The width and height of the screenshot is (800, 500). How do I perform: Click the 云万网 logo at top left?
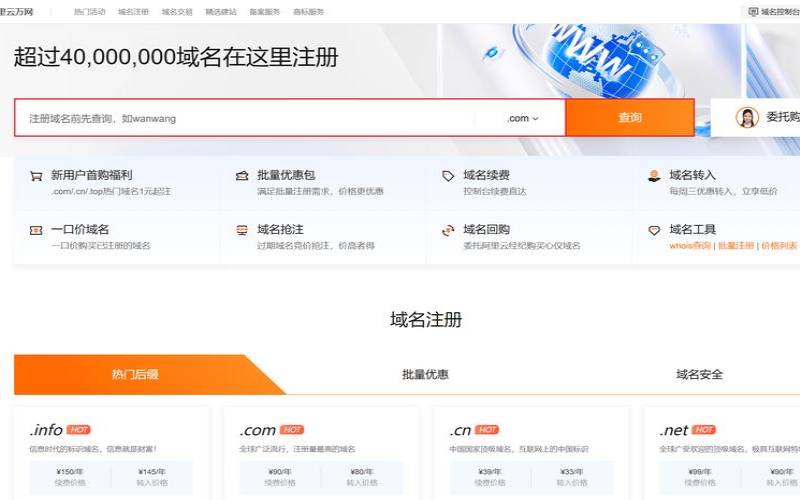click(16, 12)
